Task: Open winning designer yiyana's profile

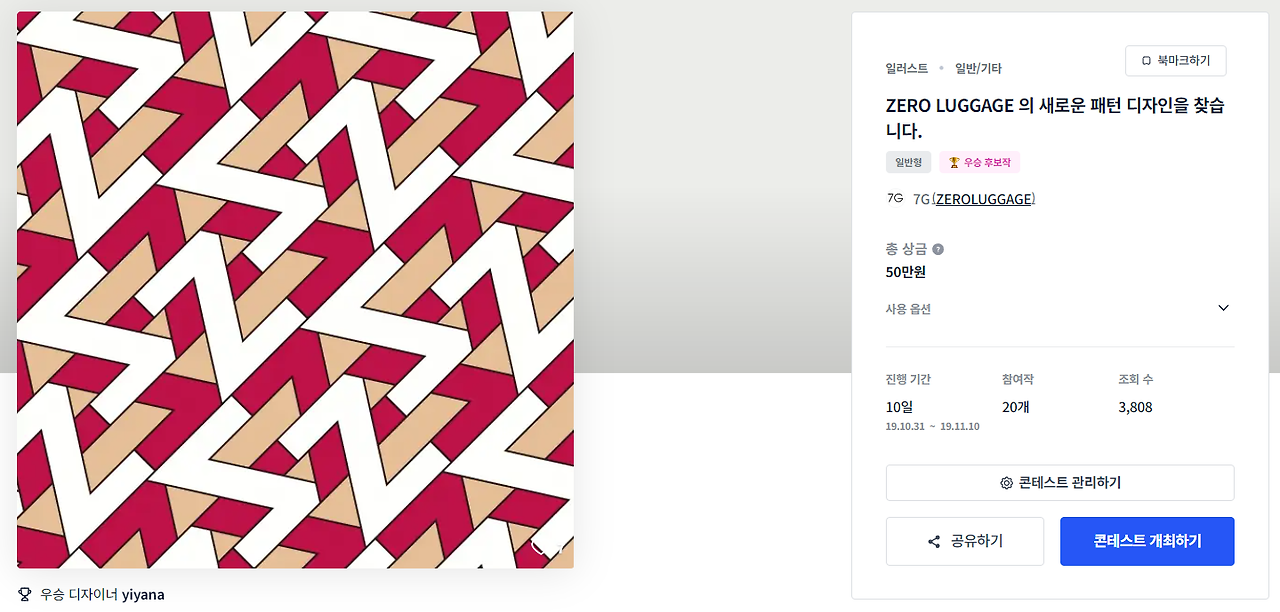Action: [x=143, y=594]
